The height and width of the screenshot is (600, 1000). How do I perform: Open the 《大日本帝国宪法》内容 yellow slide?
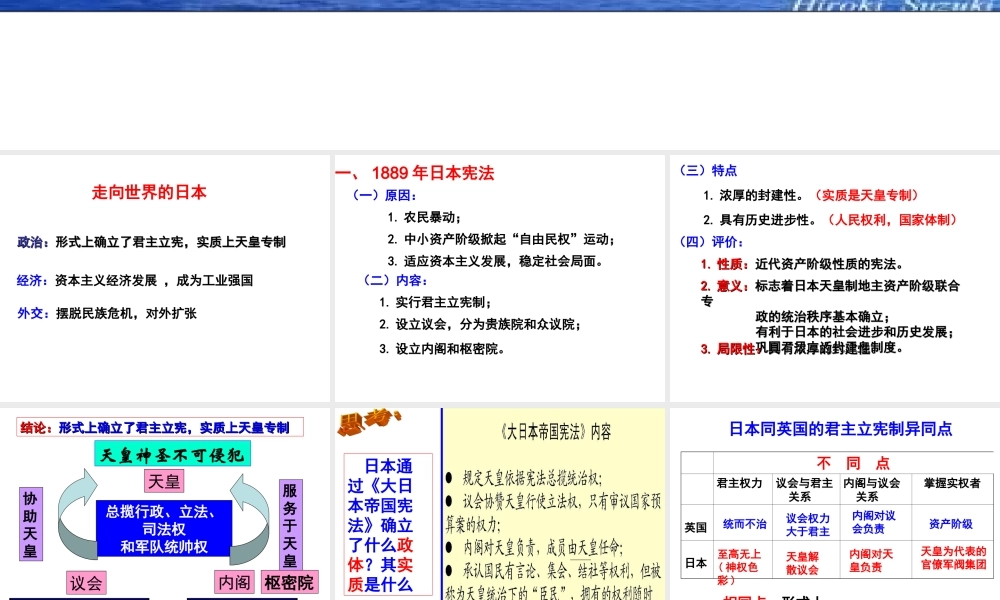[x=554, y=504]
